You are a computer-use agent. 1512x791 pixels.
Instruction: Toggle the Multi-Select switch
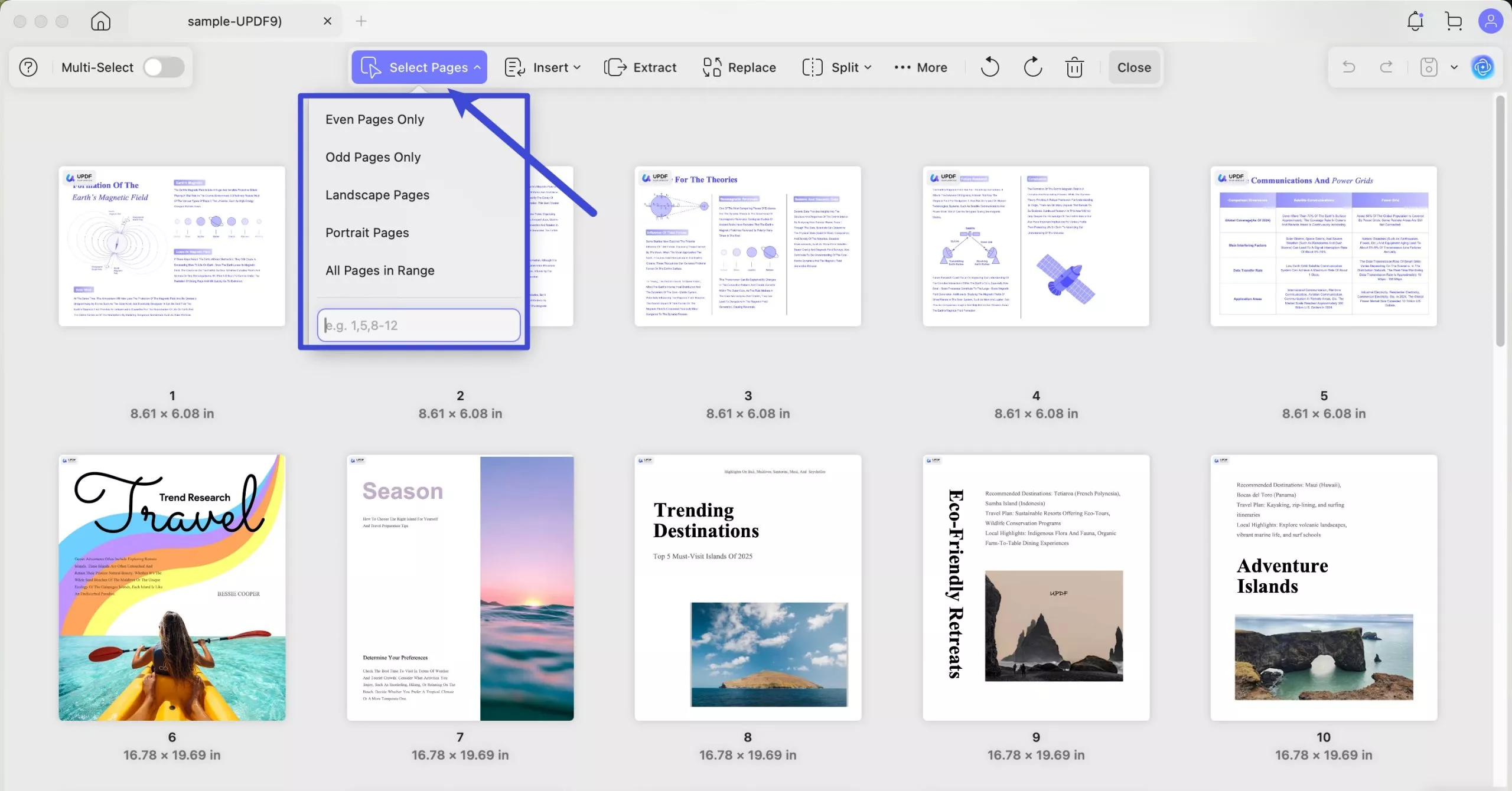(164, 67)
